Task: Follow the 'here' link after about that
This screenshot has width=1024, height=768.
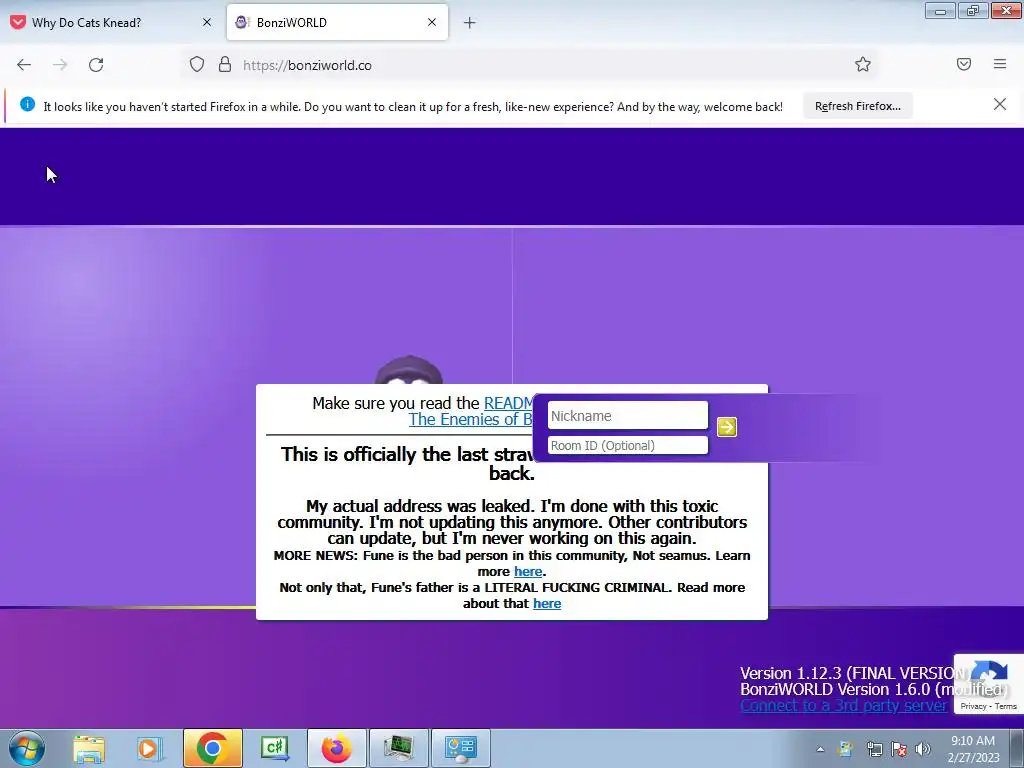Action: click(547, 603)
